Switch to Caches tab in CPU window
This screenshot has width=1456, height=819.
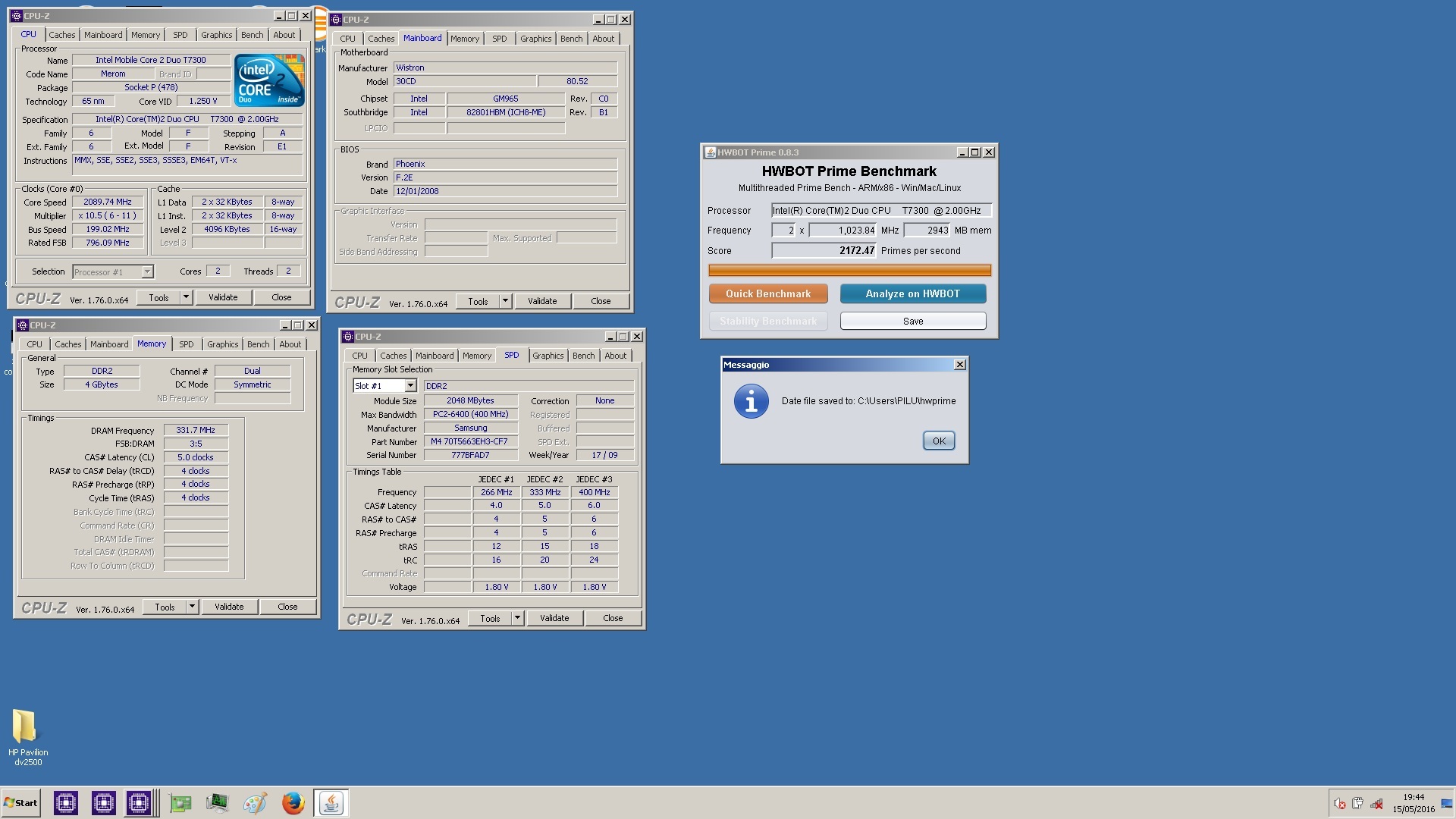(x=62, y=35)
